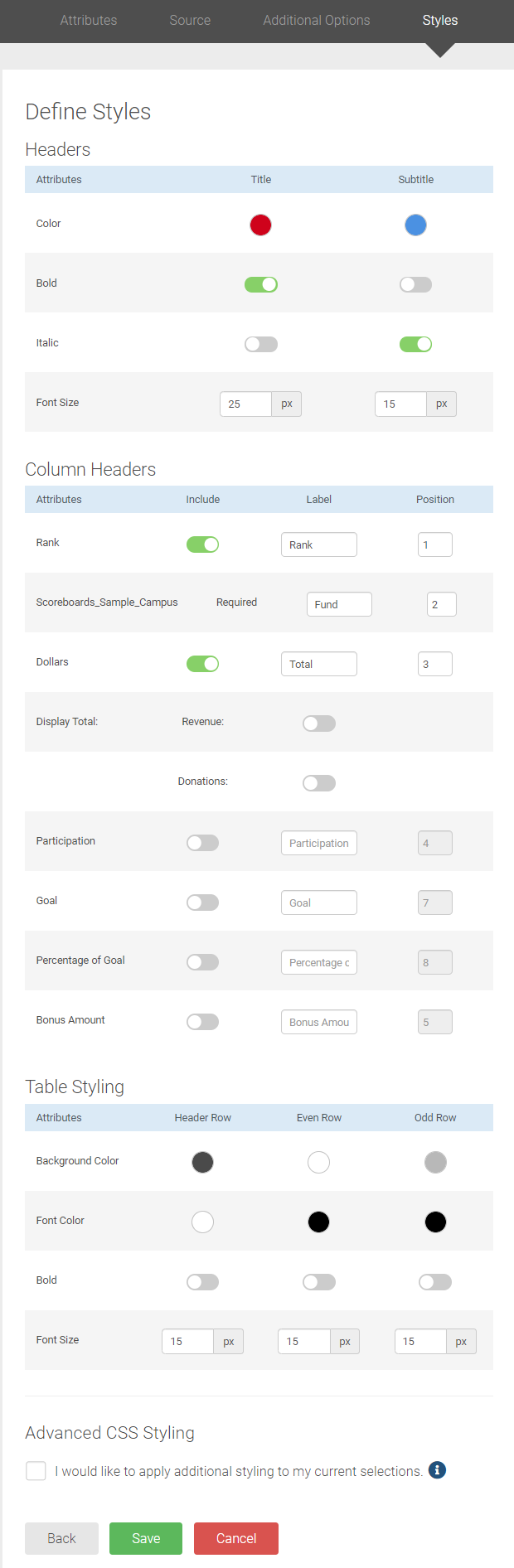Open the red Title color picker
Screen dimensions: 514x1568
point(260,225)
